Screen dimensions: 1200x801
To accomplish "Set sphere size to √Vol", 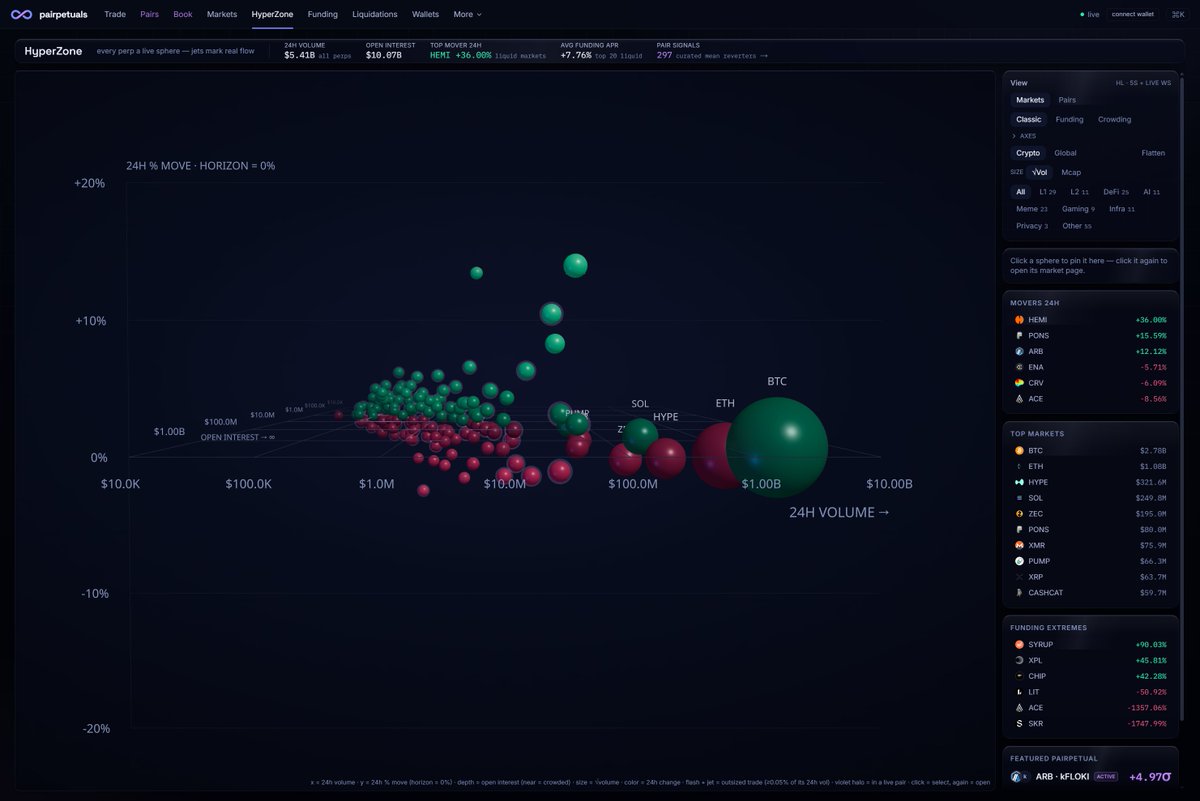I will click(x=1040, y=172).
